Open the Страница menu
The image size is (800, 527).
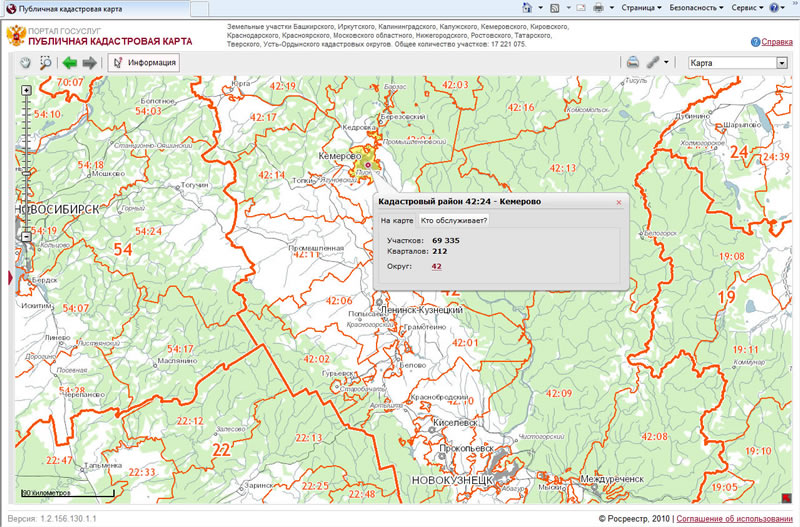[x=641, y=8]
